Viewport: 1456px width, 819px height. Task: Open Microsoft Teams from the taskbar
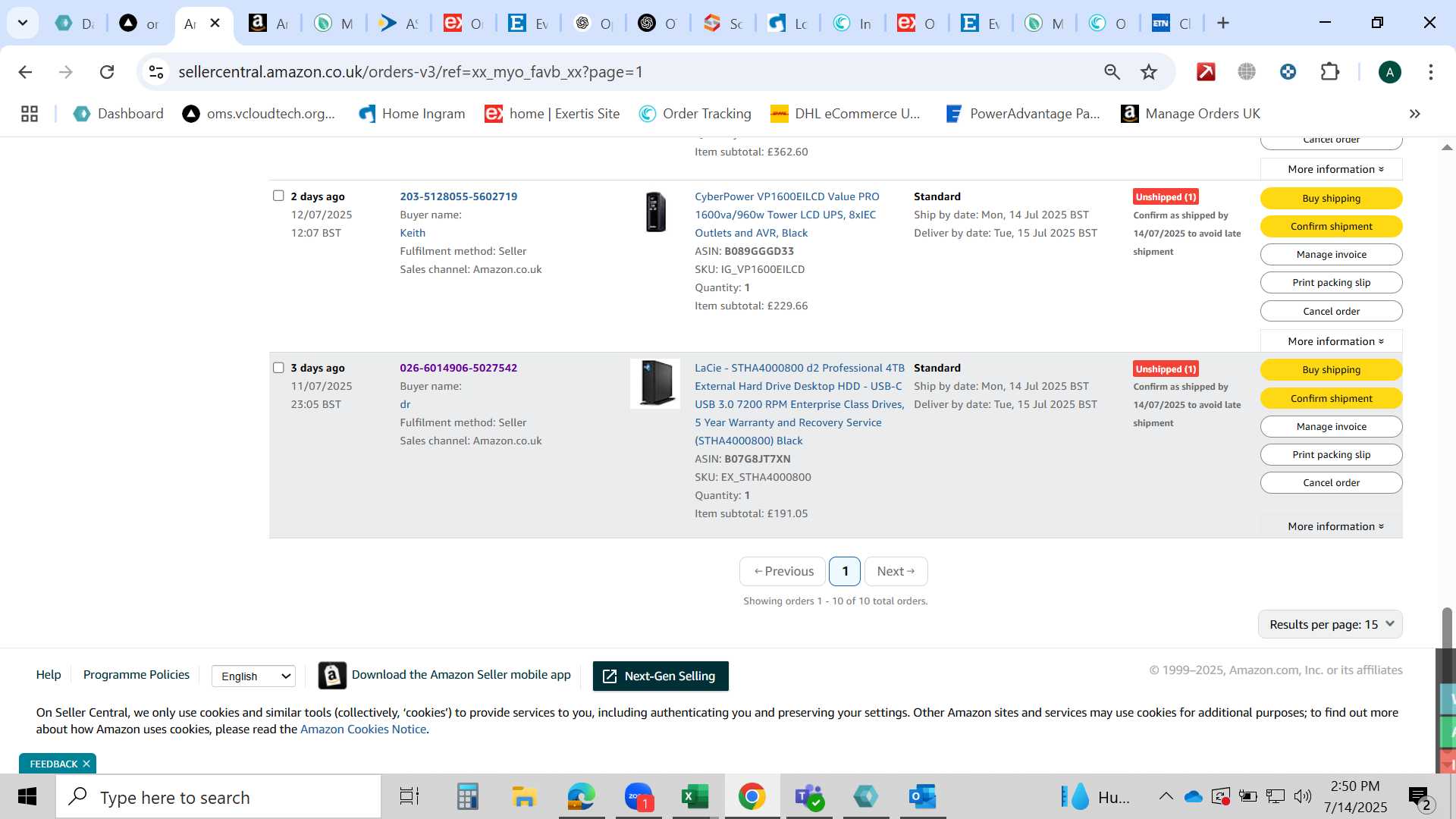[x=808, y=797]
